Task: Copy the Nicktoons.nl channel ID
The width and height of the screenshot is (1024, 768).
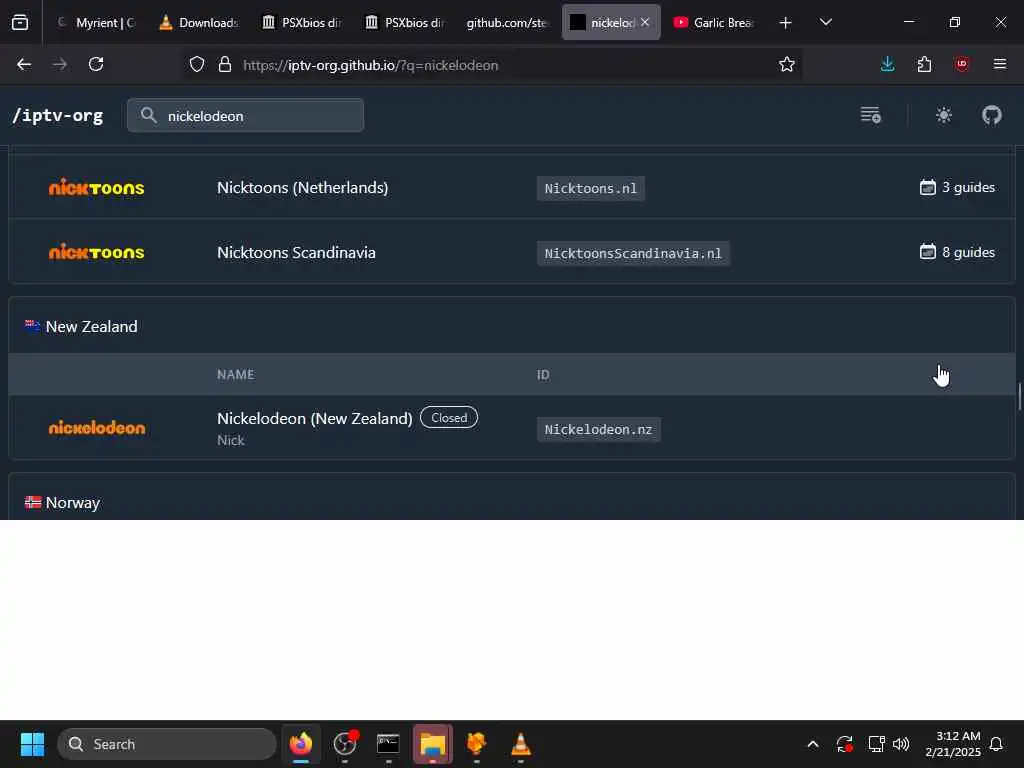Action: point(590,188)
